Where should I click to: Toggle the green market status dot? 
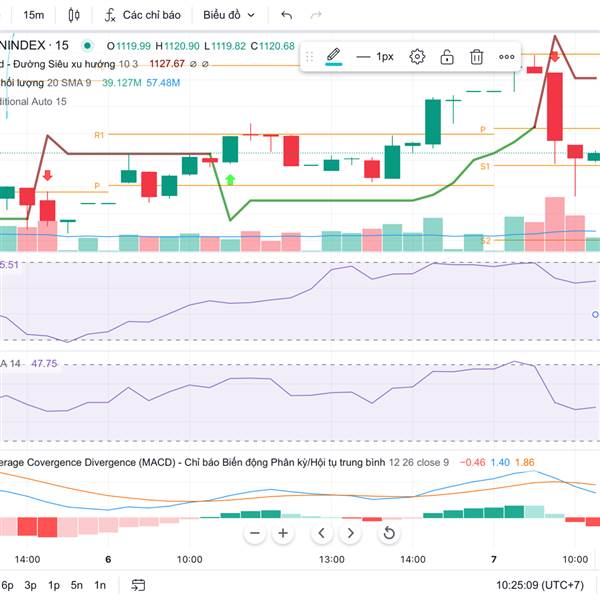click(x=87, y=46)
